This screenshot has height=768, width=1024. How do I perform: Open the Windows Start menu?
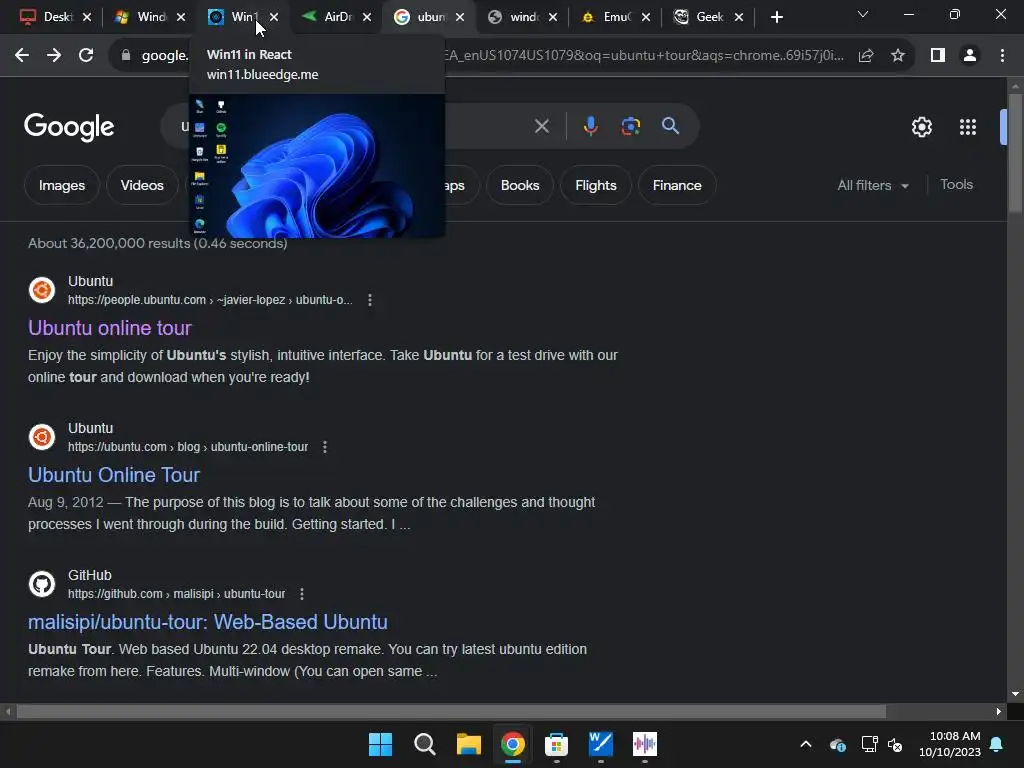[x=380, y=744]
